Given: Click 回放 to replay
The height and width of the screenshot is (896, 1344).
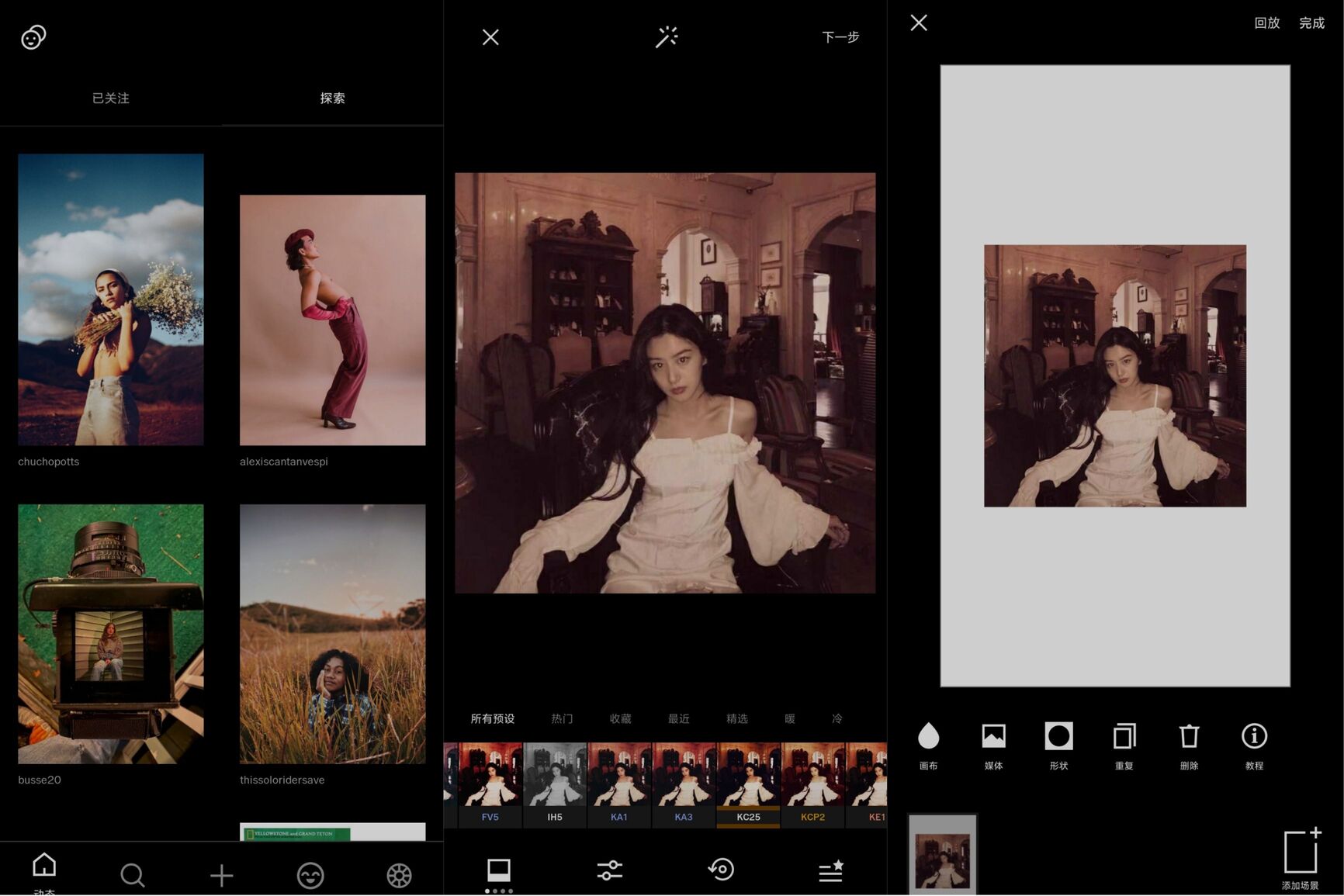Looking at the screenshot, I should click(1267, 23).
